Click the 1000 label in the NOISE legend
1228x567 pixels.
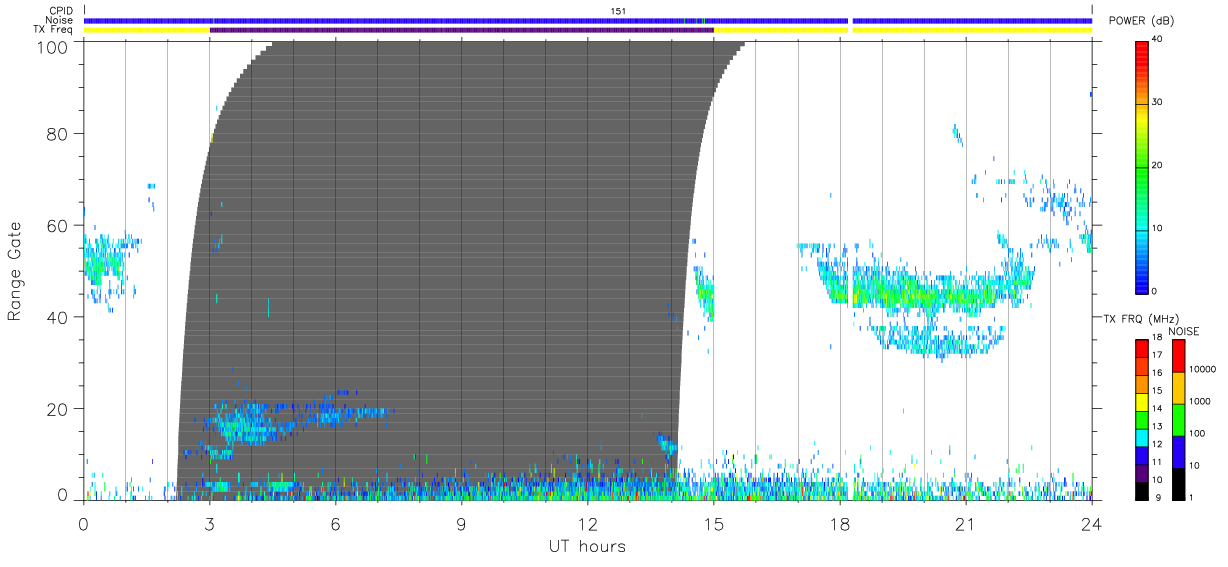point(1199,401)
